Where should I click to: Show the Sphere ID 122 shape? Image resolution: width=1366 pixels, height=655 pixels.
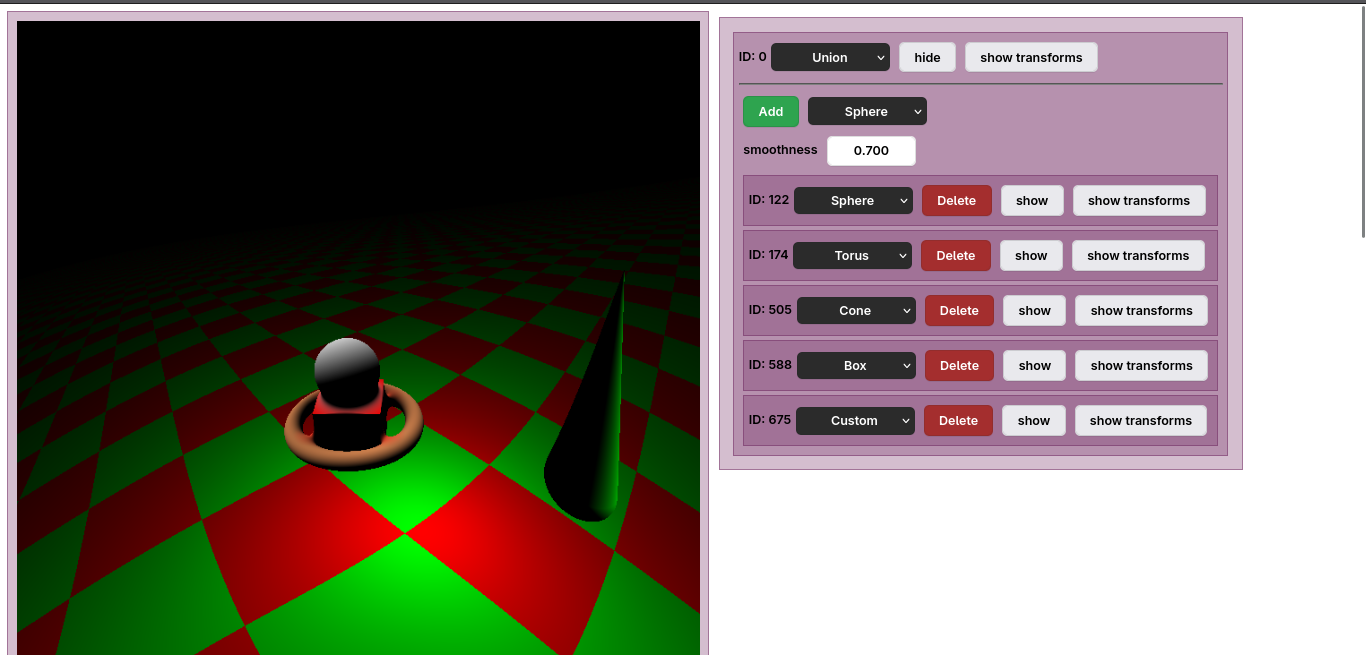point(1031,200)
